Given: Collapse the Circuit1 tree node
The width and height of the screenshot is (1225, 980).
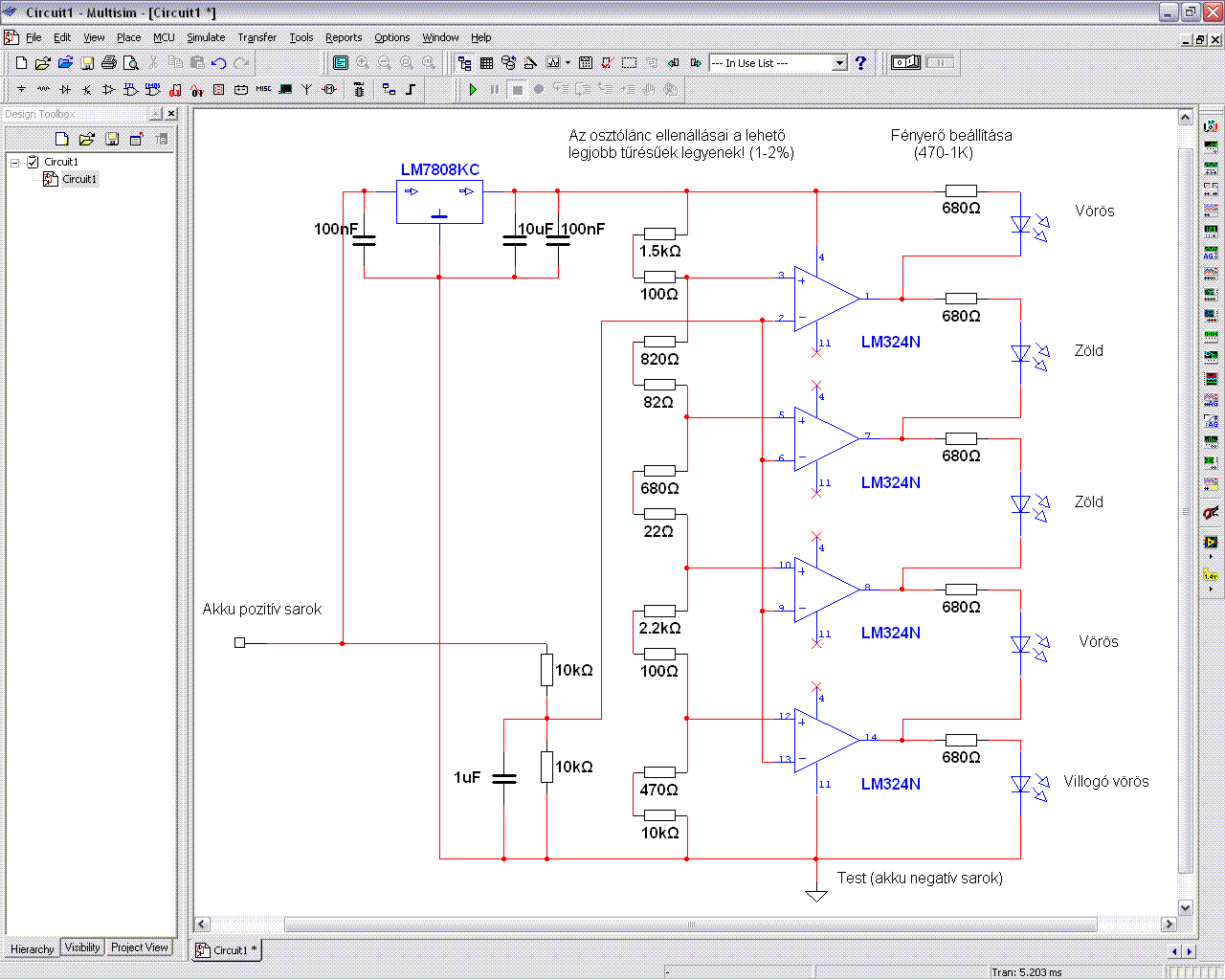Looking at the screenshot, I should (x=15, y=162).
